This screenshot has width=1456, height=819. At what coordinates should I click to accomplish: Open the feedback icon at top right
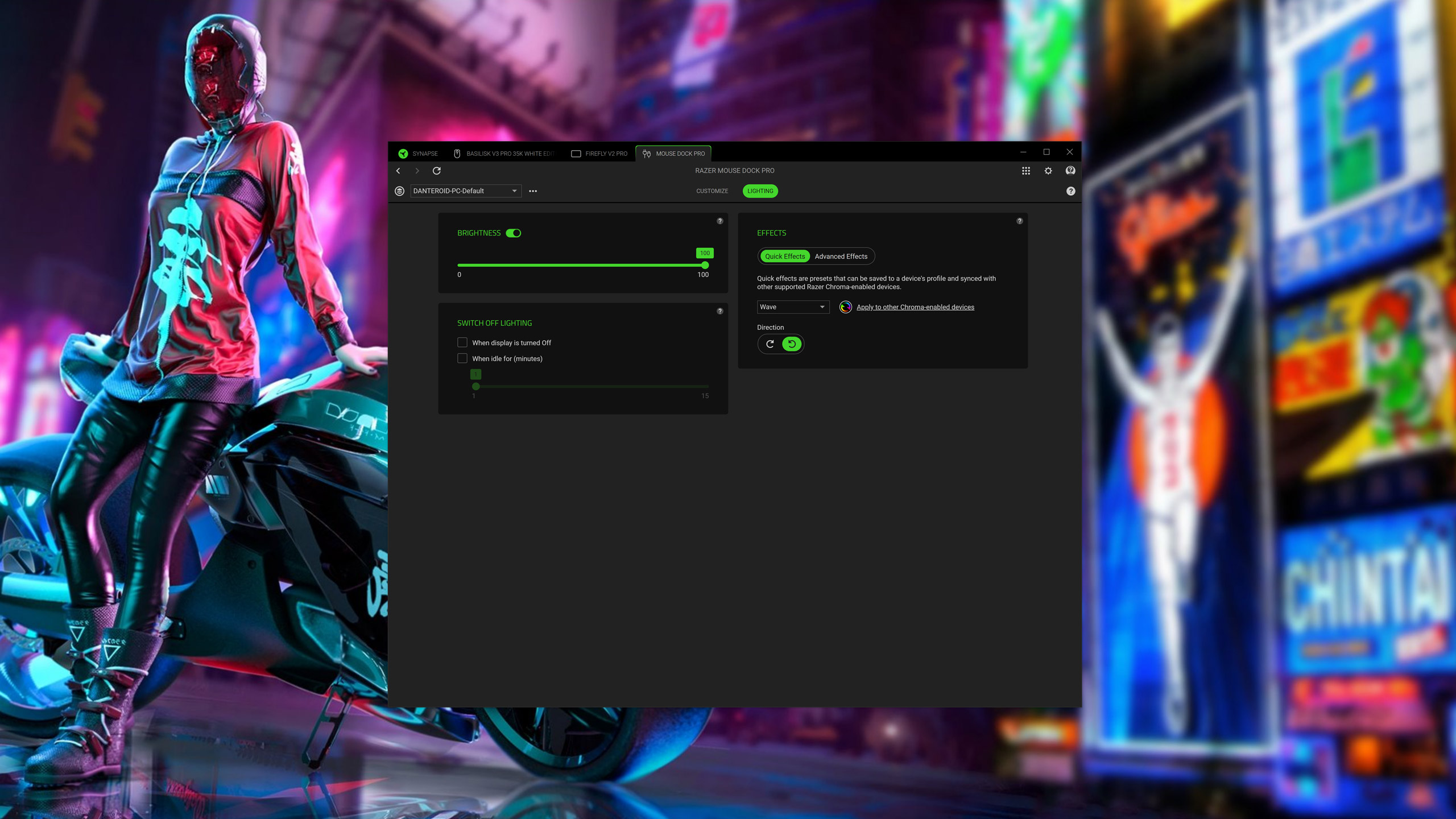click(1070, 171)
